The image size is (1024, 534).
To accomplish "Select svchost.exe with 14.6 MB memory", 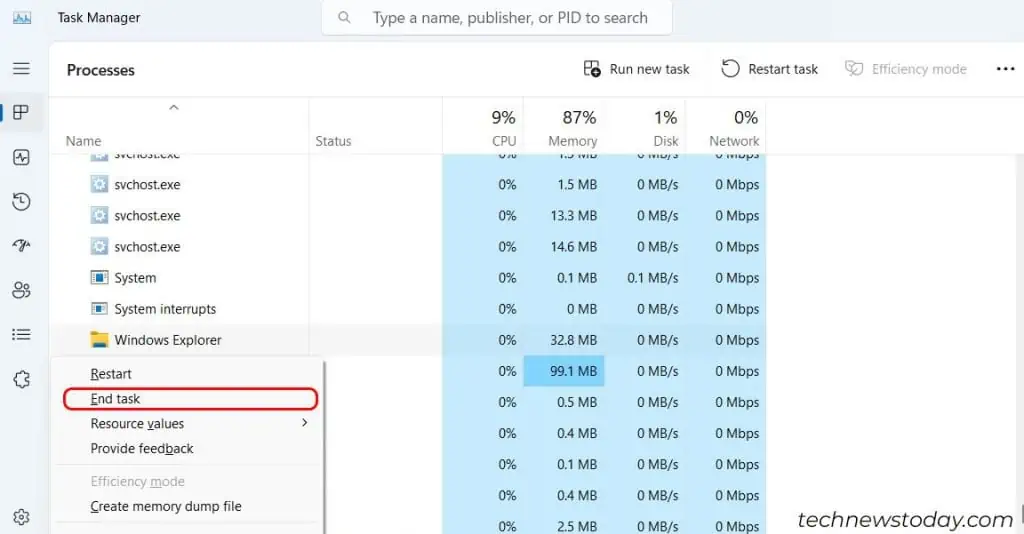I will coord(147,247).
